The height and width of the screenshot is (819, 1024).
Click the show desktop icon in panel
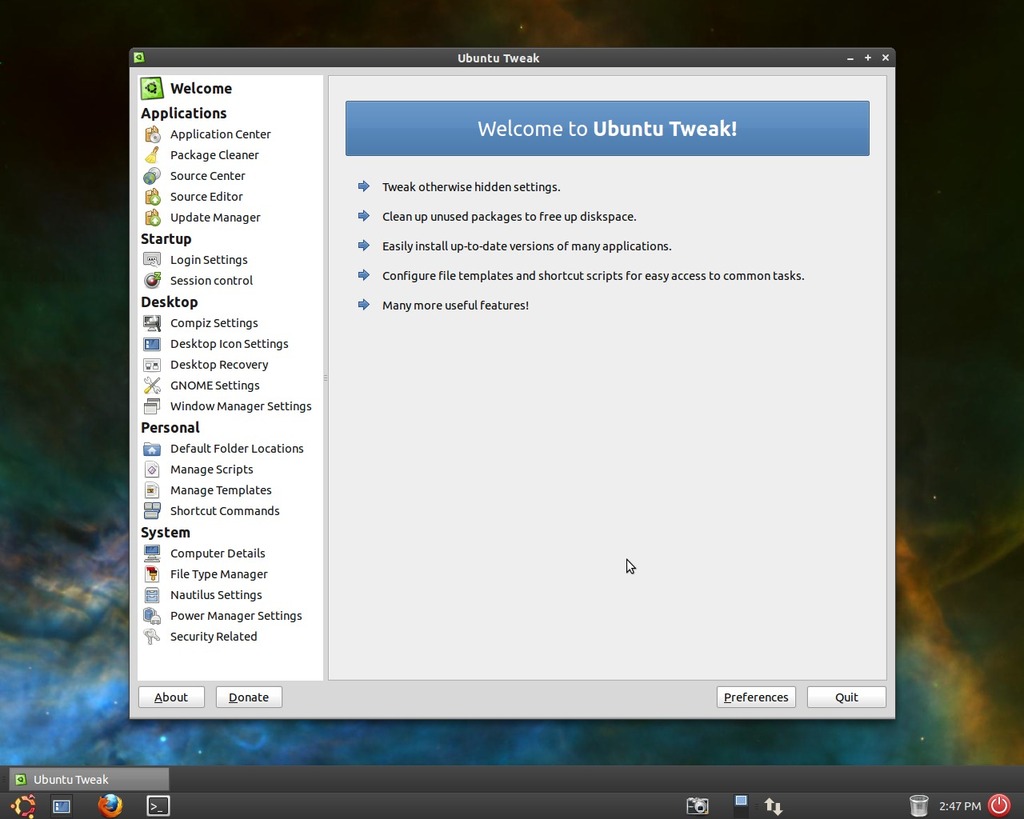[61, 807]
